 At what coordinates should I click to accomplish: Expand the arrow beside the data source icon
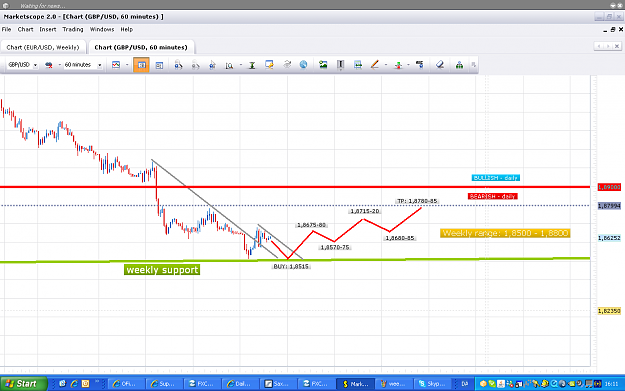[x=59, y=65]
